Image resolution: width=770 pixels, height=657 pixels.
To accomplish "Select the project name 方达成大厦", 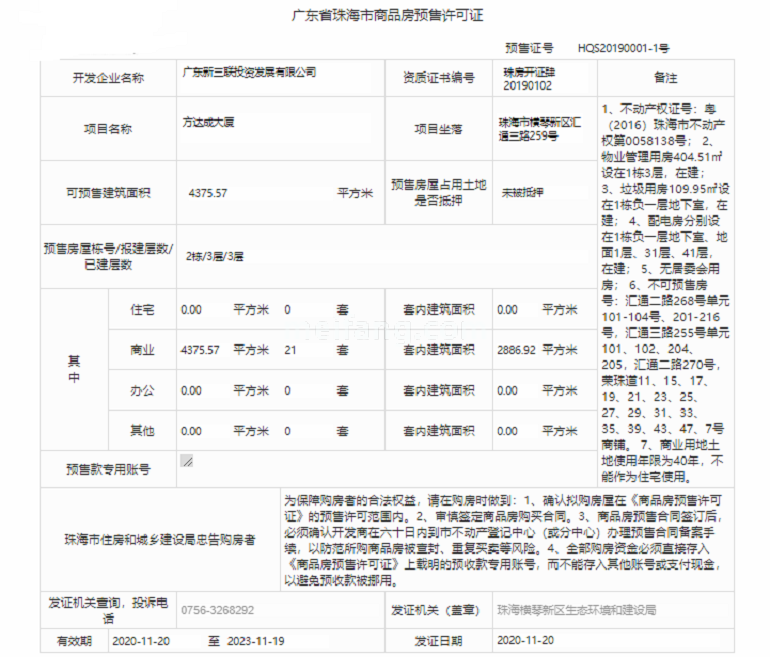I will (207, 128).
